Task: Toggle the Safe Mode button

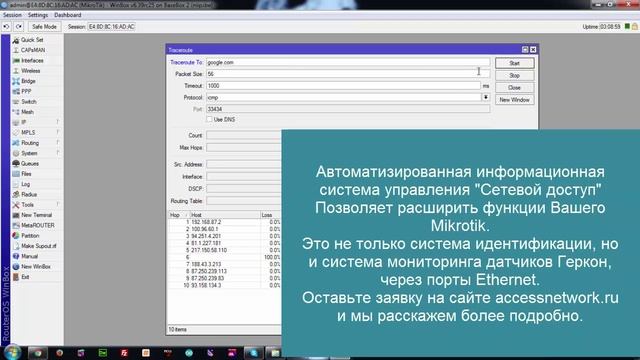Action: (44, 27)
